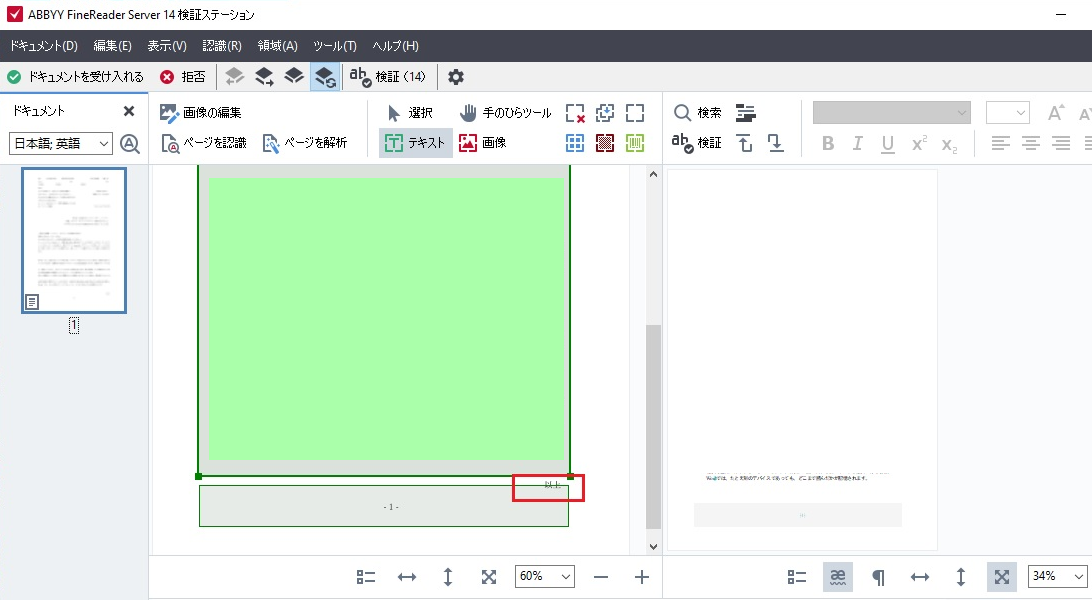The height and width of the screenshot is (600, 1092).
Task: Activate the 選択 selection tool
Action: pyautogui.click(x=410, y=113)
